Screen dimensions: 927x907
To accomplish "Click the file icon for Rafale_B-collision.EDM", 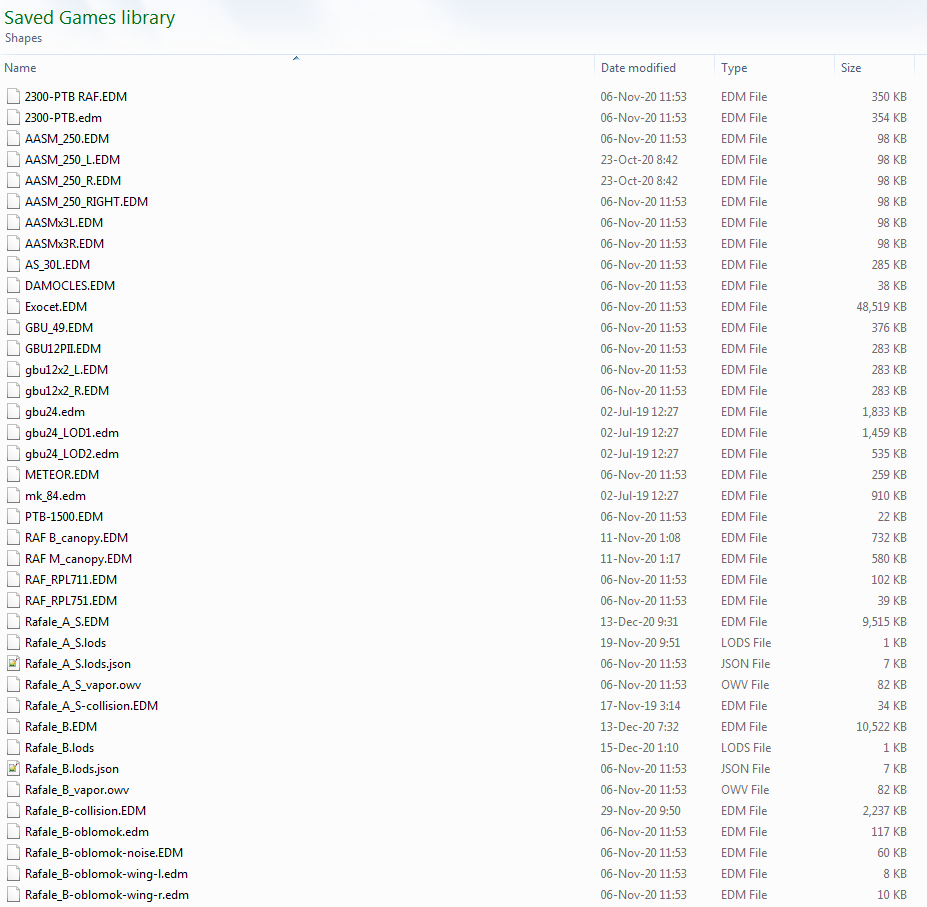I will tap(13, 811).
